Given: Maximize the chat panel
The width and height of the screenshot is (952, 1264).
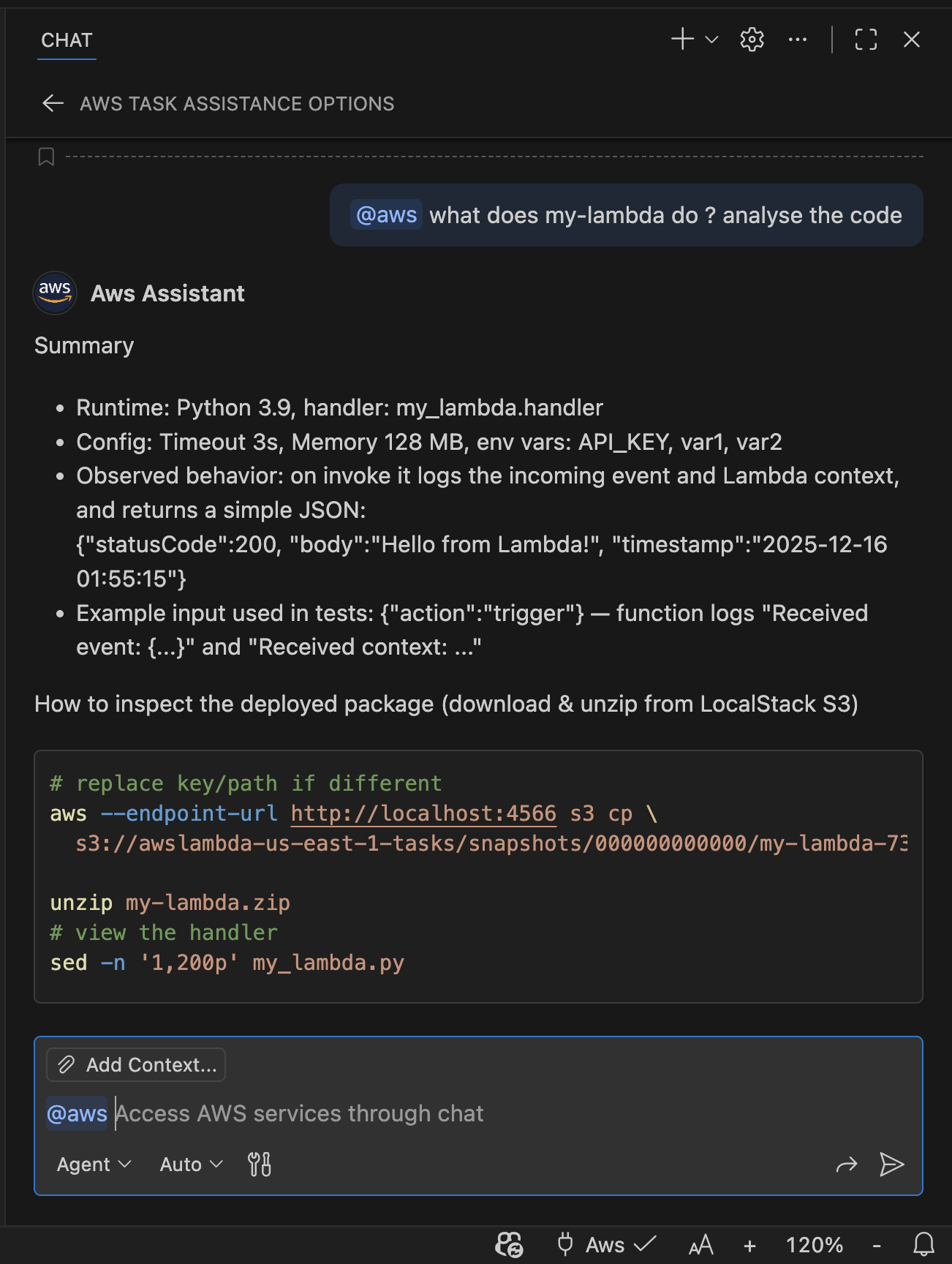Looking at the screenshot, I should [866, 39].
